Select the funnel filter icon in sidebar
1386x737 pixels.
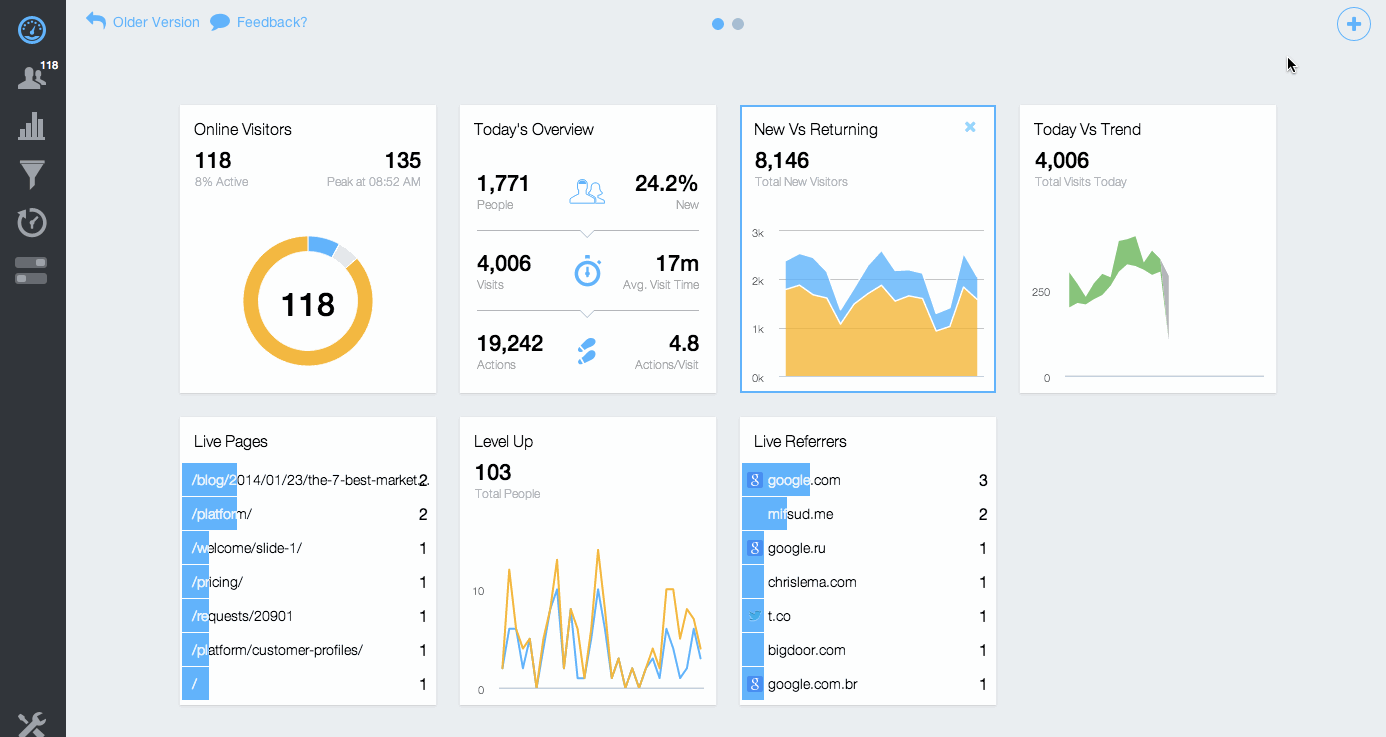[31, 174]
